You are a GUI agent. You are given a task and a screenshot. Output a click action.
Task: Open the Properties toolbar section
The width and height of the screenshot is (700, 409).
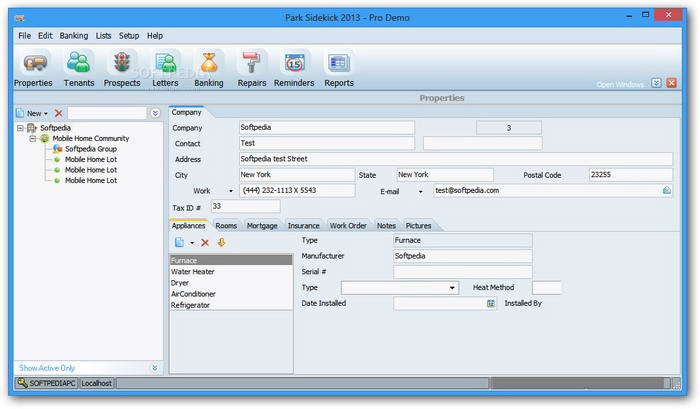click(33, 67)
